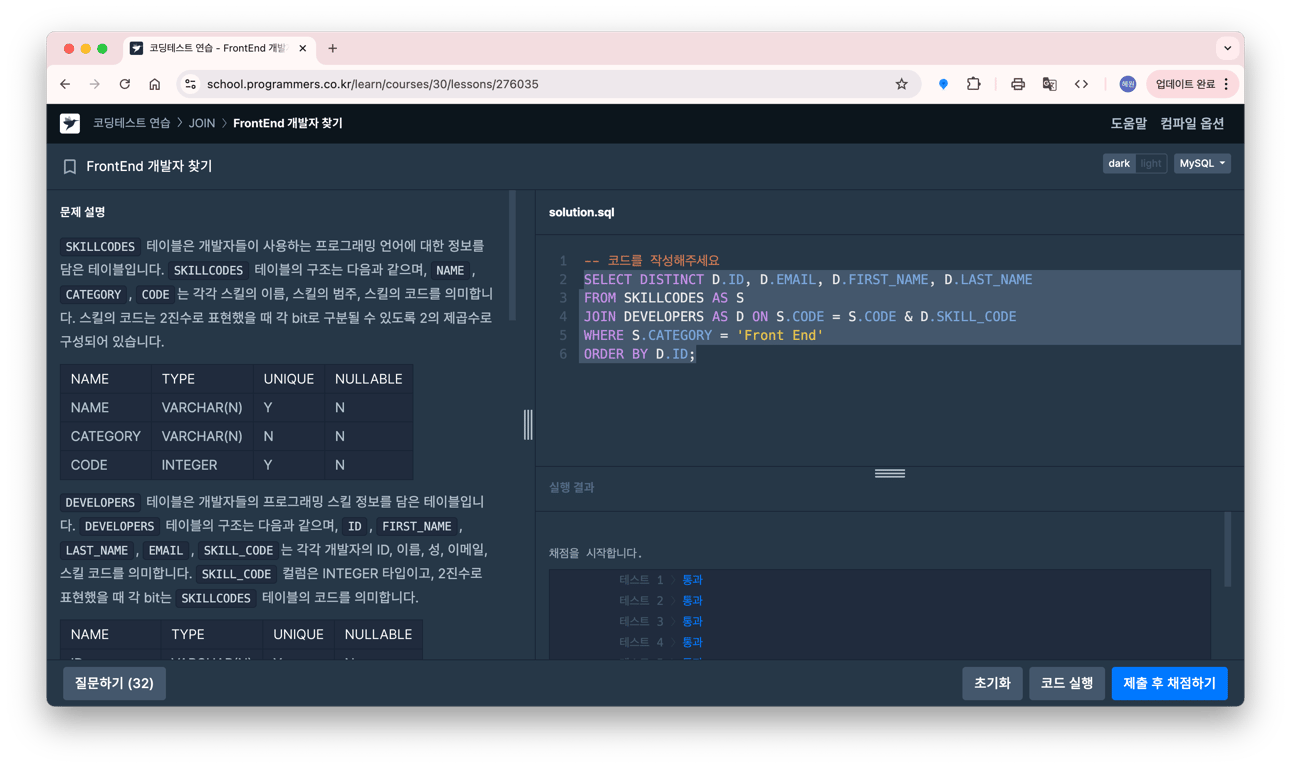Reload the page with the refresh icon
This screenshot has width=1291, height=768.
coord(124,84)
